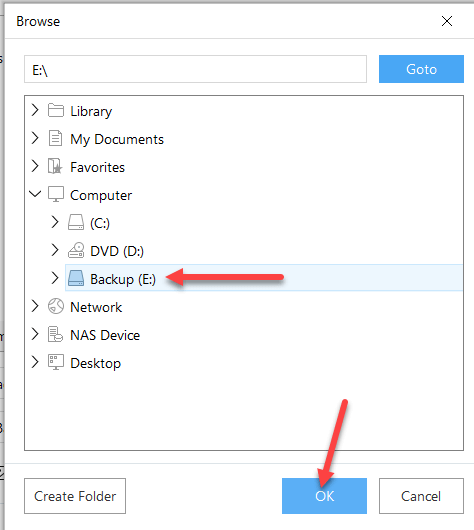Click the path input field showing E:\
Image resolution: width=474 pixels, height=530 pixels.
[195, 69]
